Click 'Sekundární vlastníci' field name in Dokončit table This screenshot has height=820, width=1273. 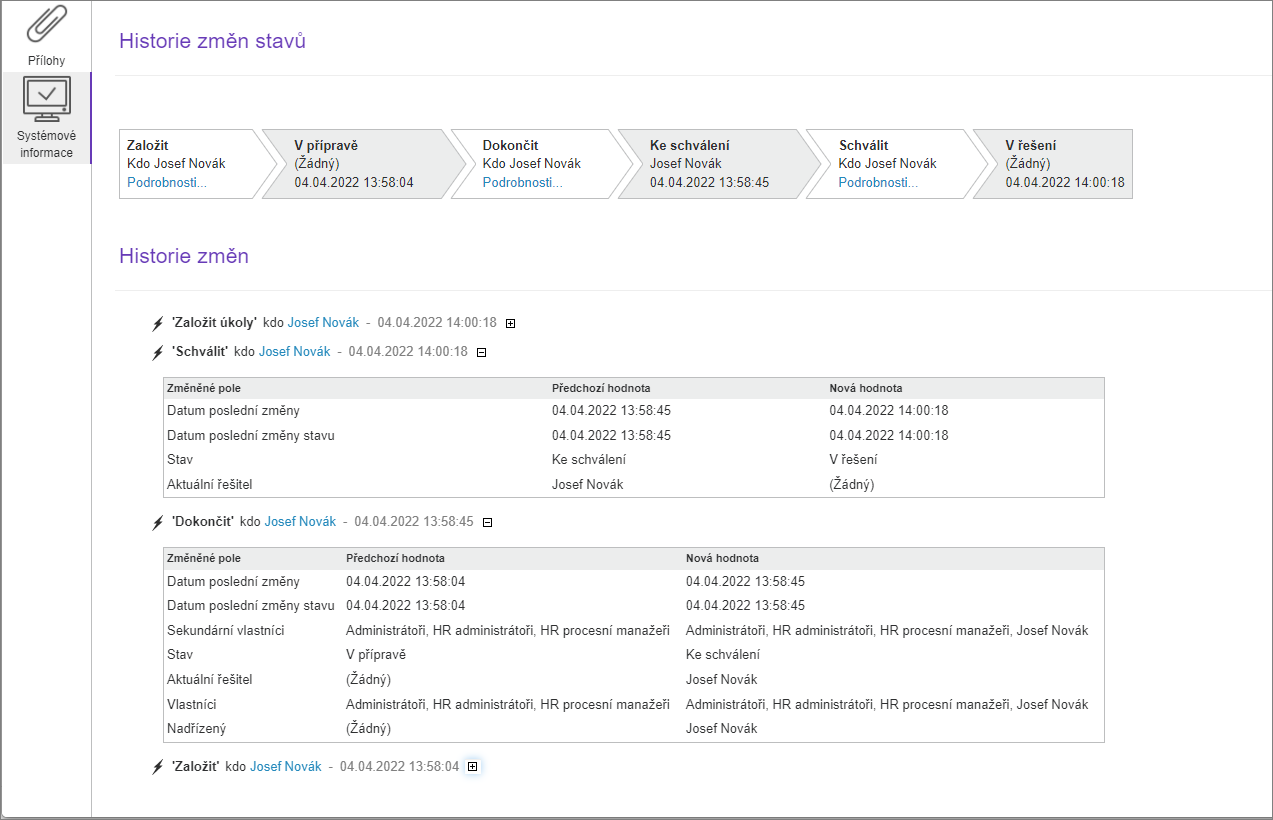226,631
